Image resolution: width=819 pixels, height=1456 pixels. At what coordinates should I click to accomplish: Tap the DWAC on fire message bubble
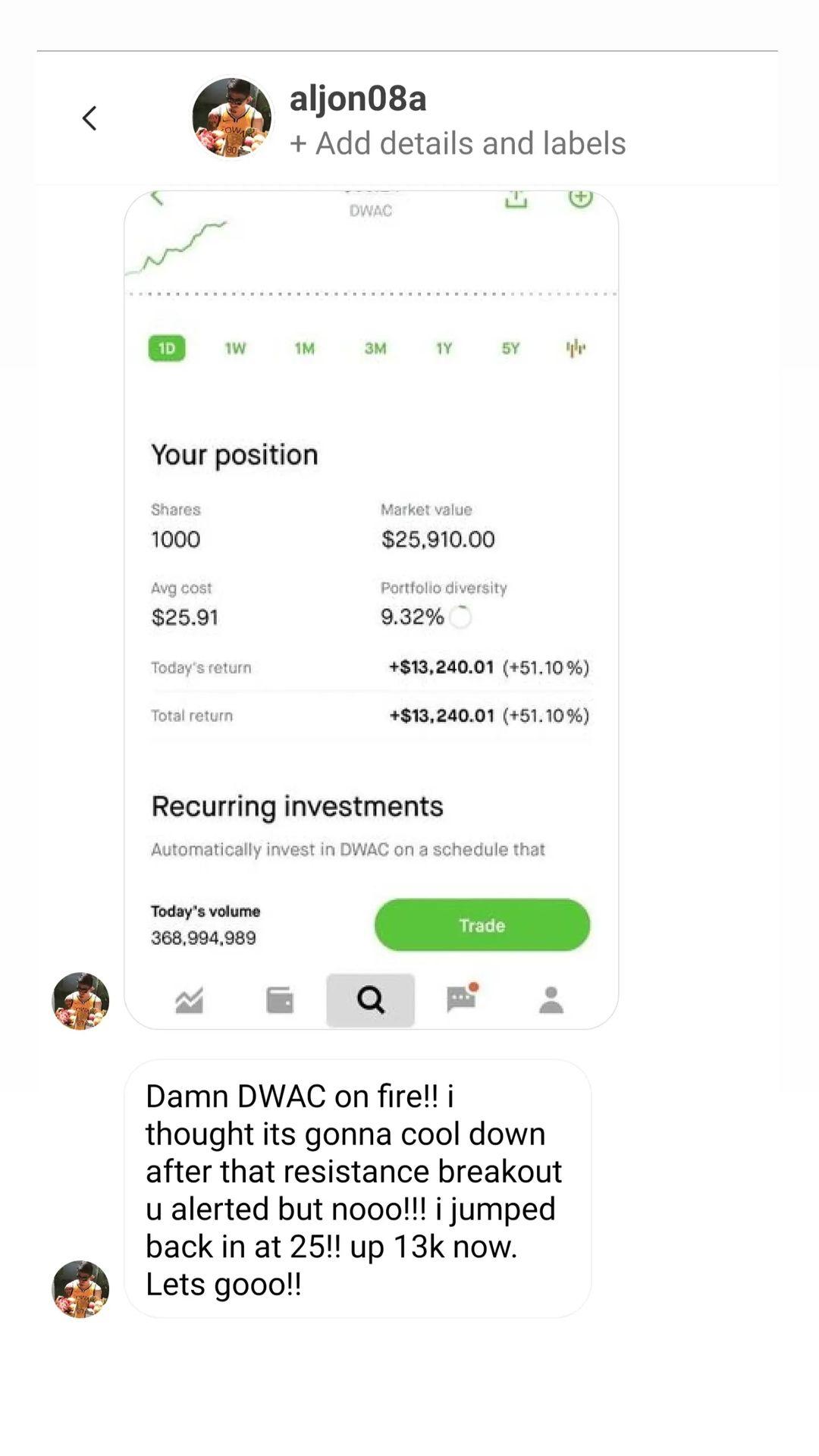click(x=357, y=1188)
